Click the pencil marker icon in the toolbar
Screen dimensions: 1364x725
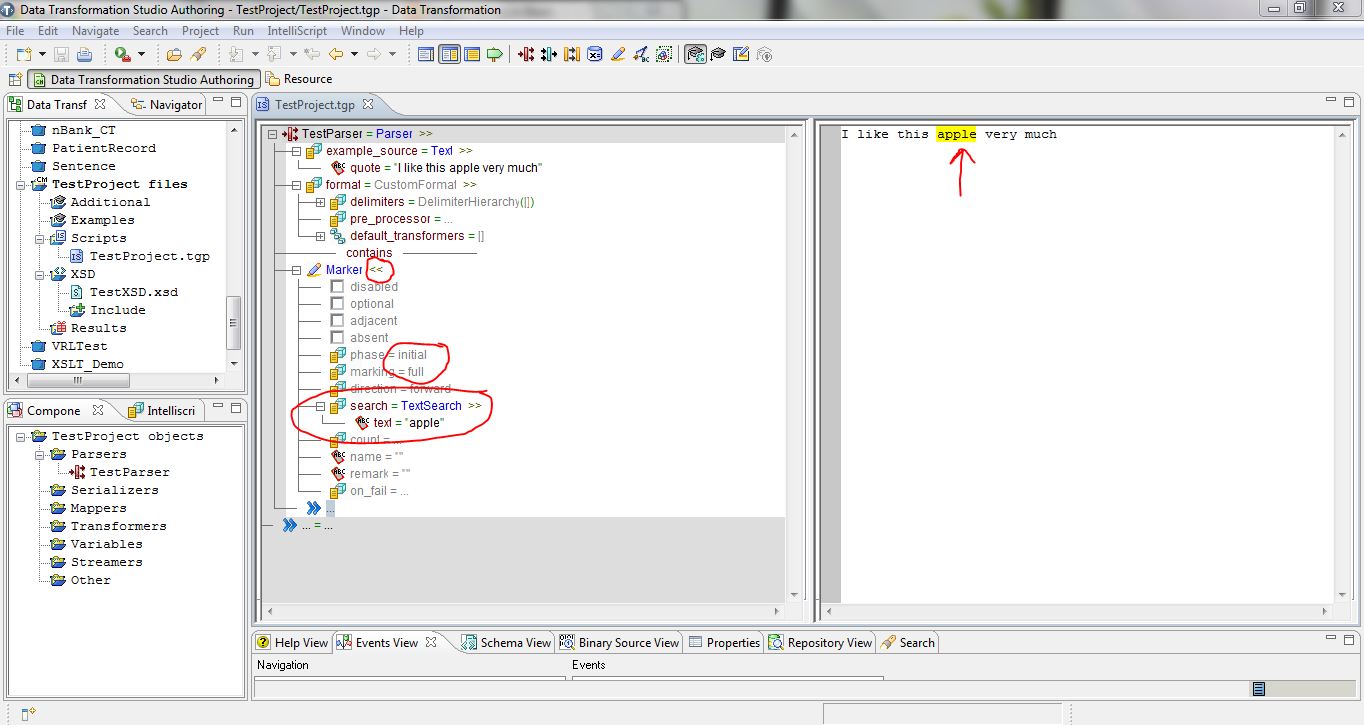(618, 54)
